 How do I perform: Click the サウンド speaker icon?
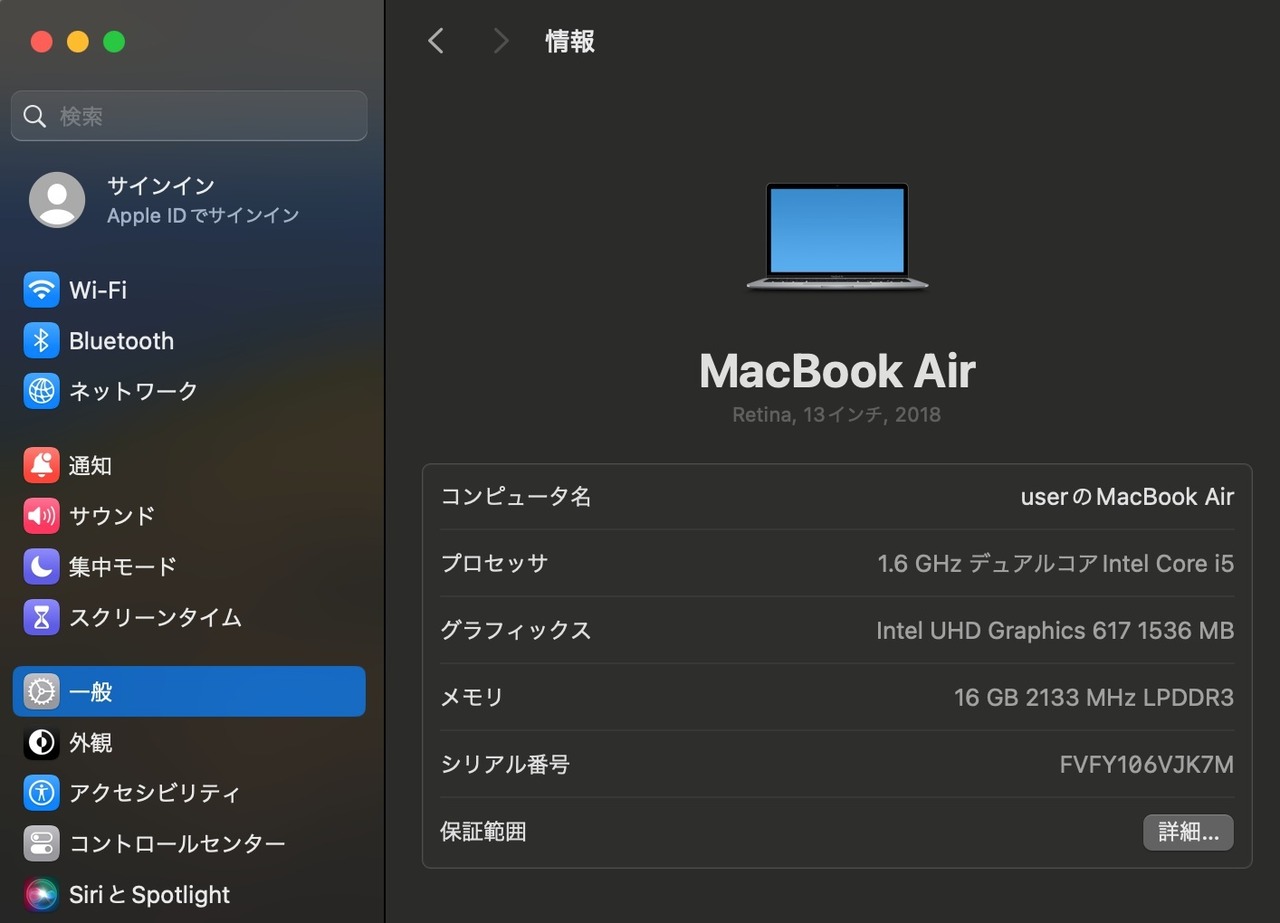tap(41, 516)
